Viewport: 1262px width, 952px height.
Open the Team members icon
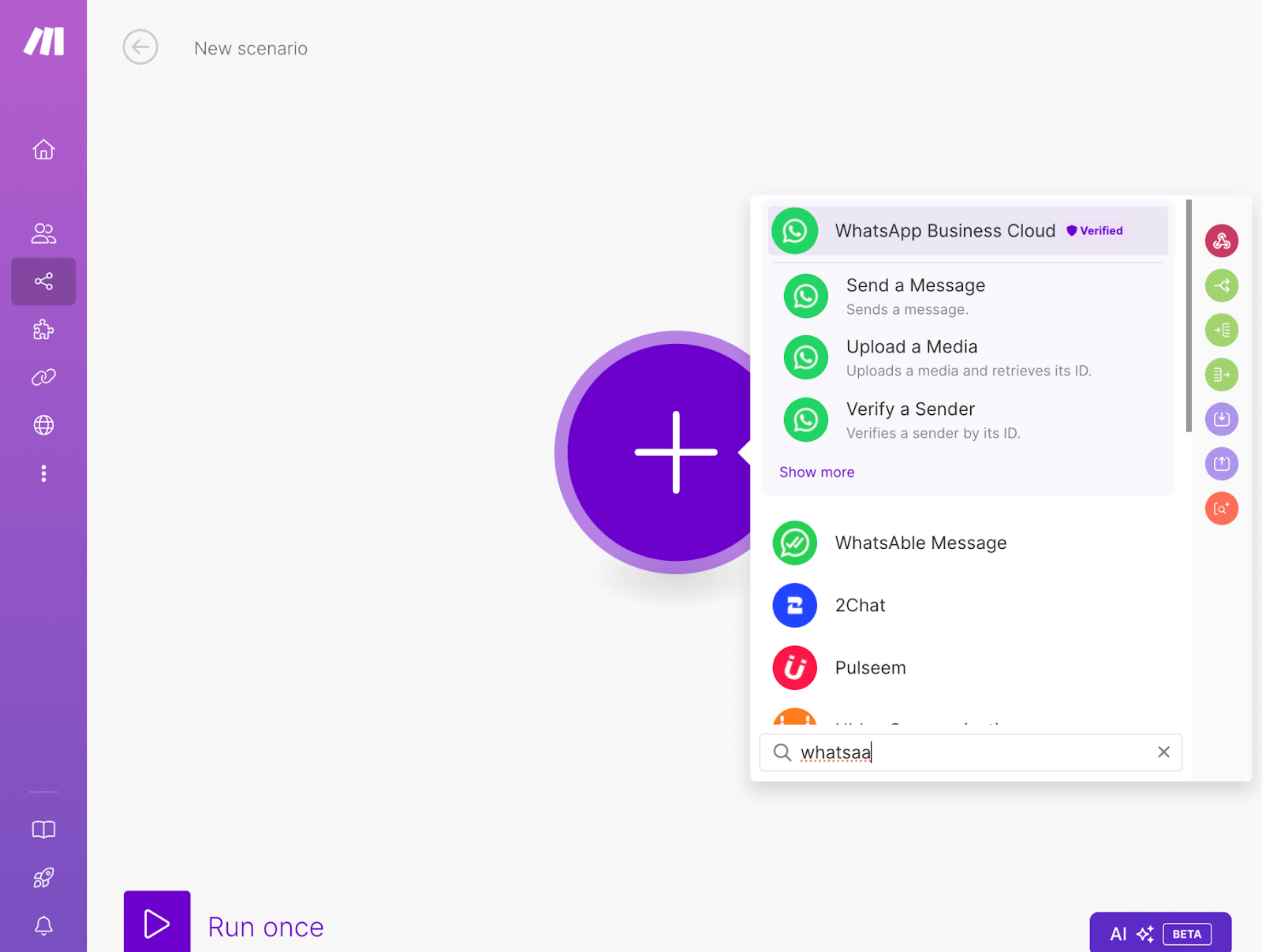pos(43,233)
